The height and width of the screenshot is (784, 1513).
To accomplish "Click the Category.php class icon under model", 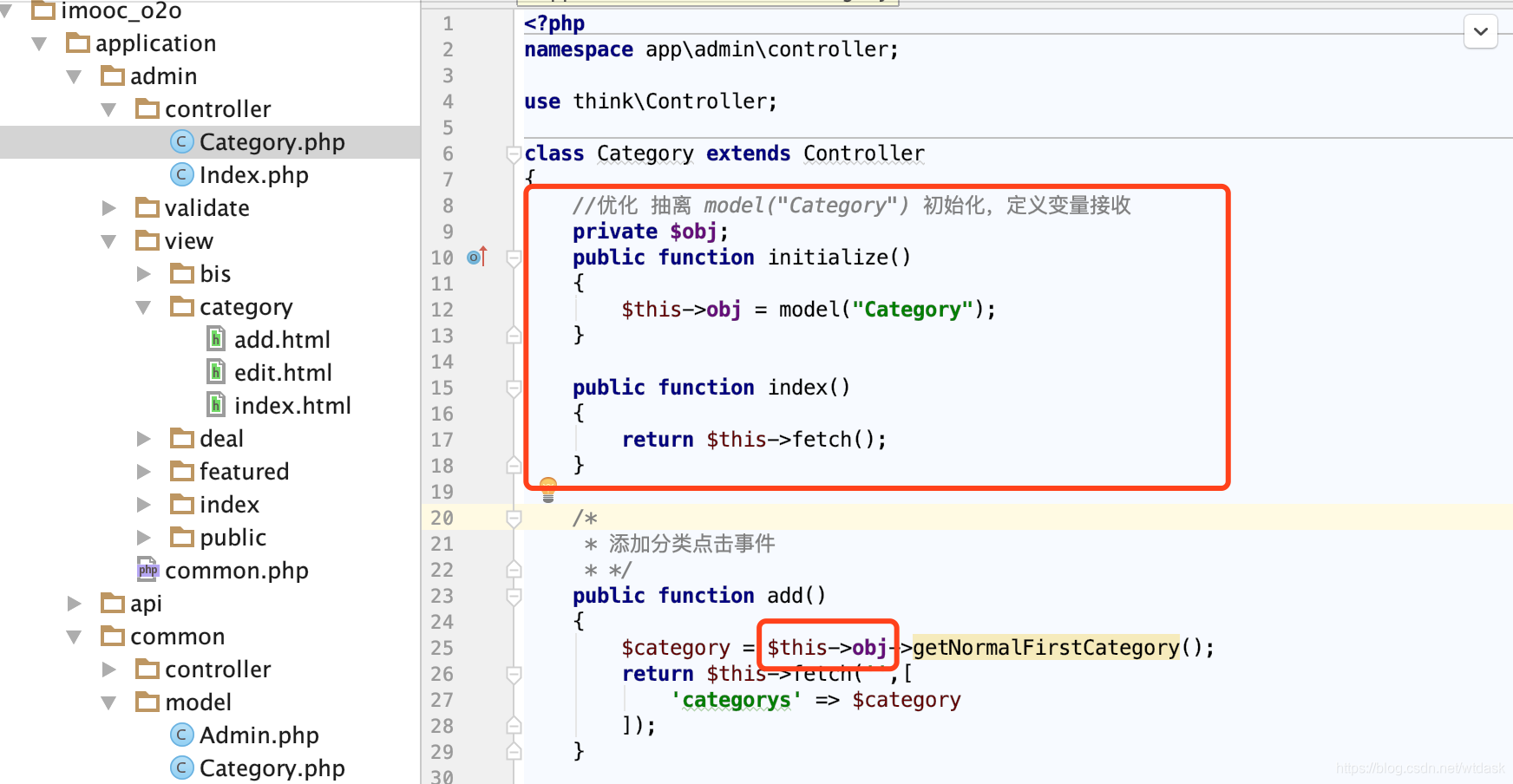I will 181,768.
